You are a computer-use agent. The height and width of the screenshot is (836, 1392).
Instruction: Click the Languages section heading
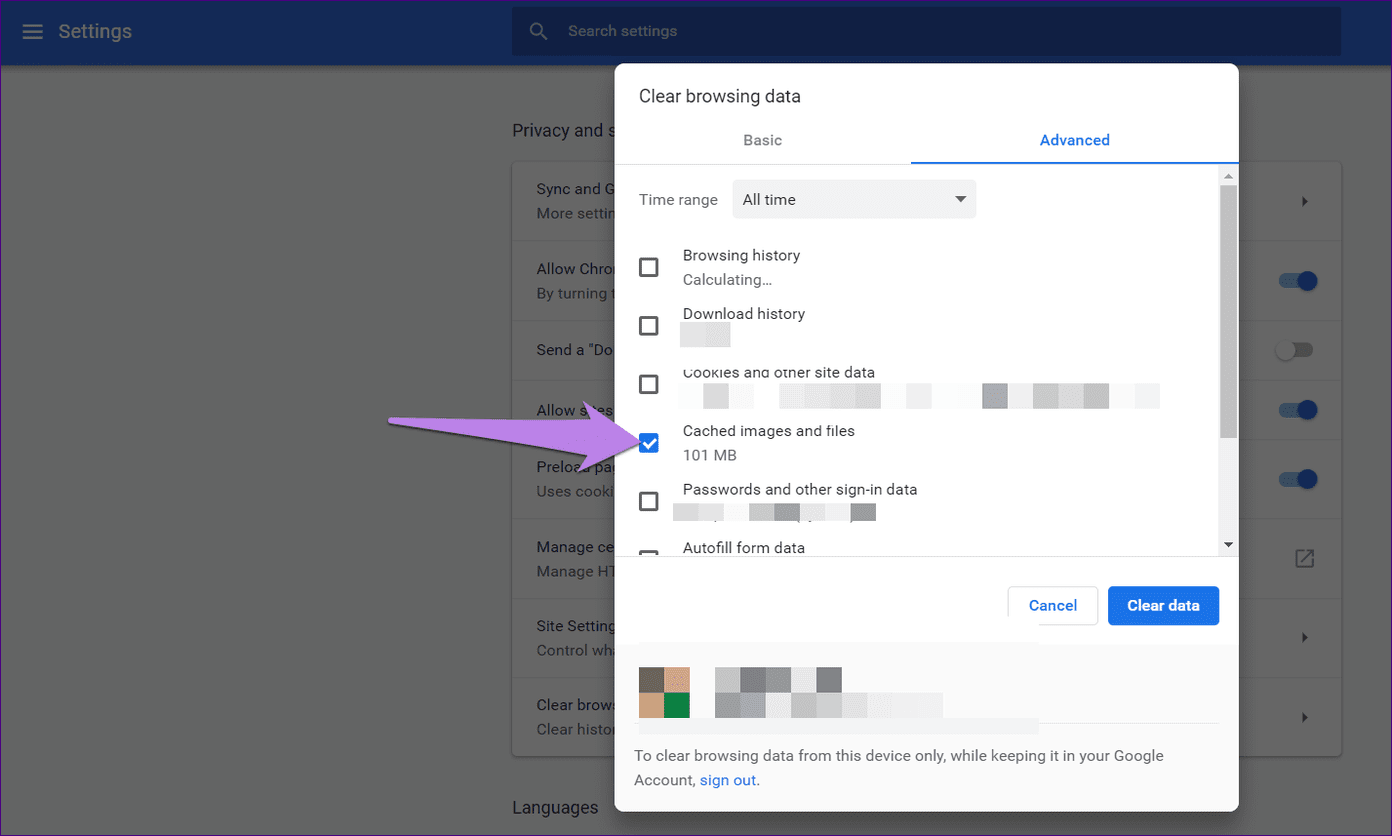[x=555, y=807]
